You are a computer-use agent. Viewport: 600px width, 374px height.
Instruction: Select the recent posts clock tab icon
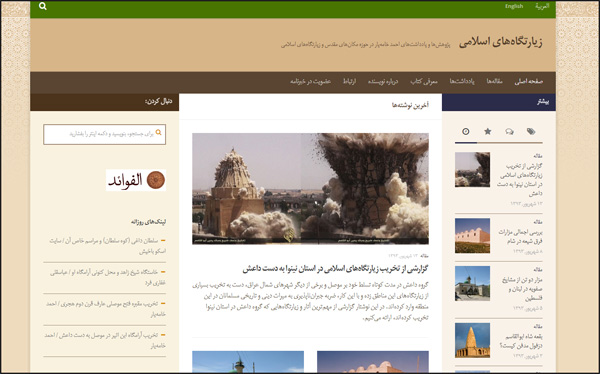(x=466, y=131)
